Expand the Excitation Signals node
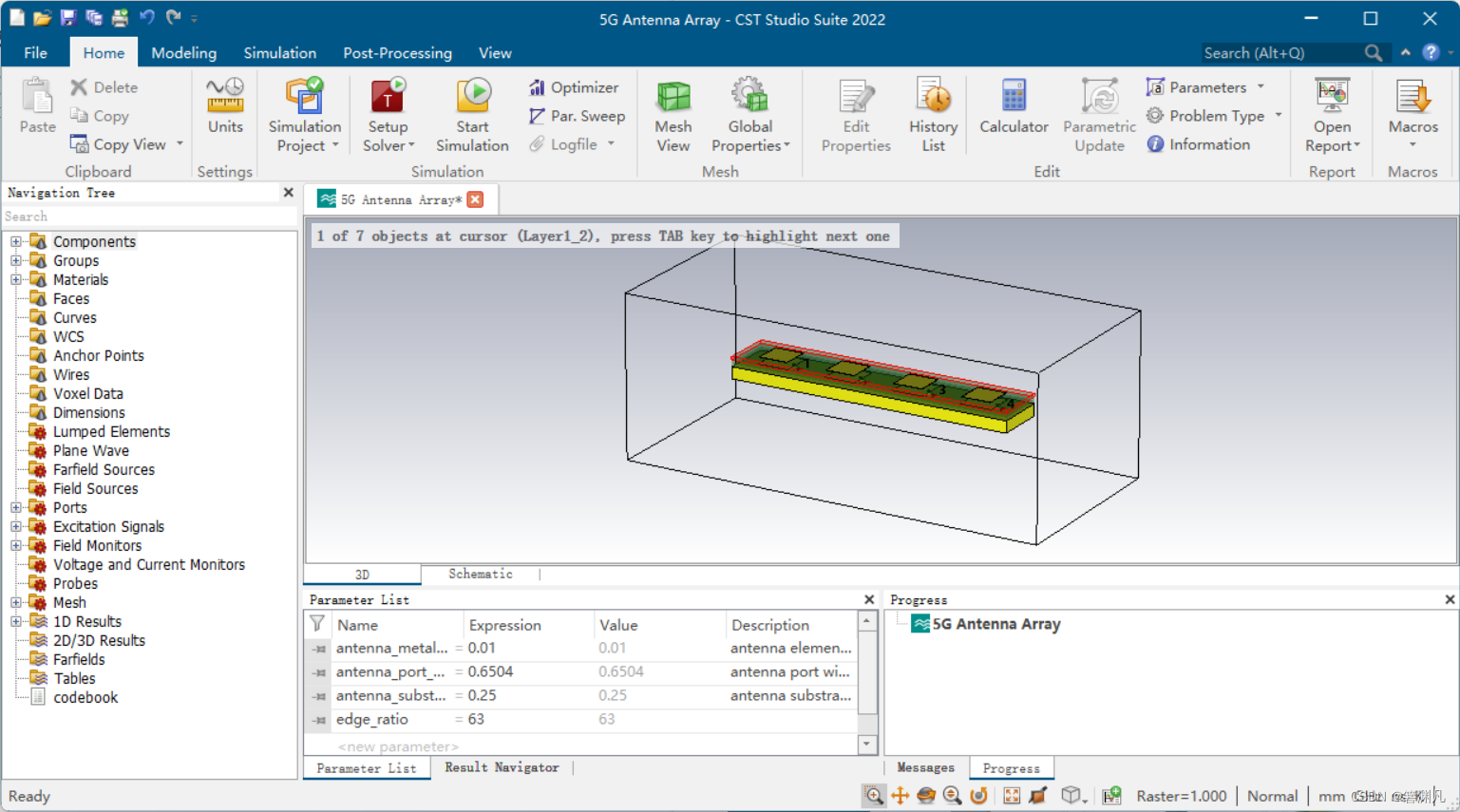The height and width of the screenshot is (812, 1460). [x=16, y=526]
